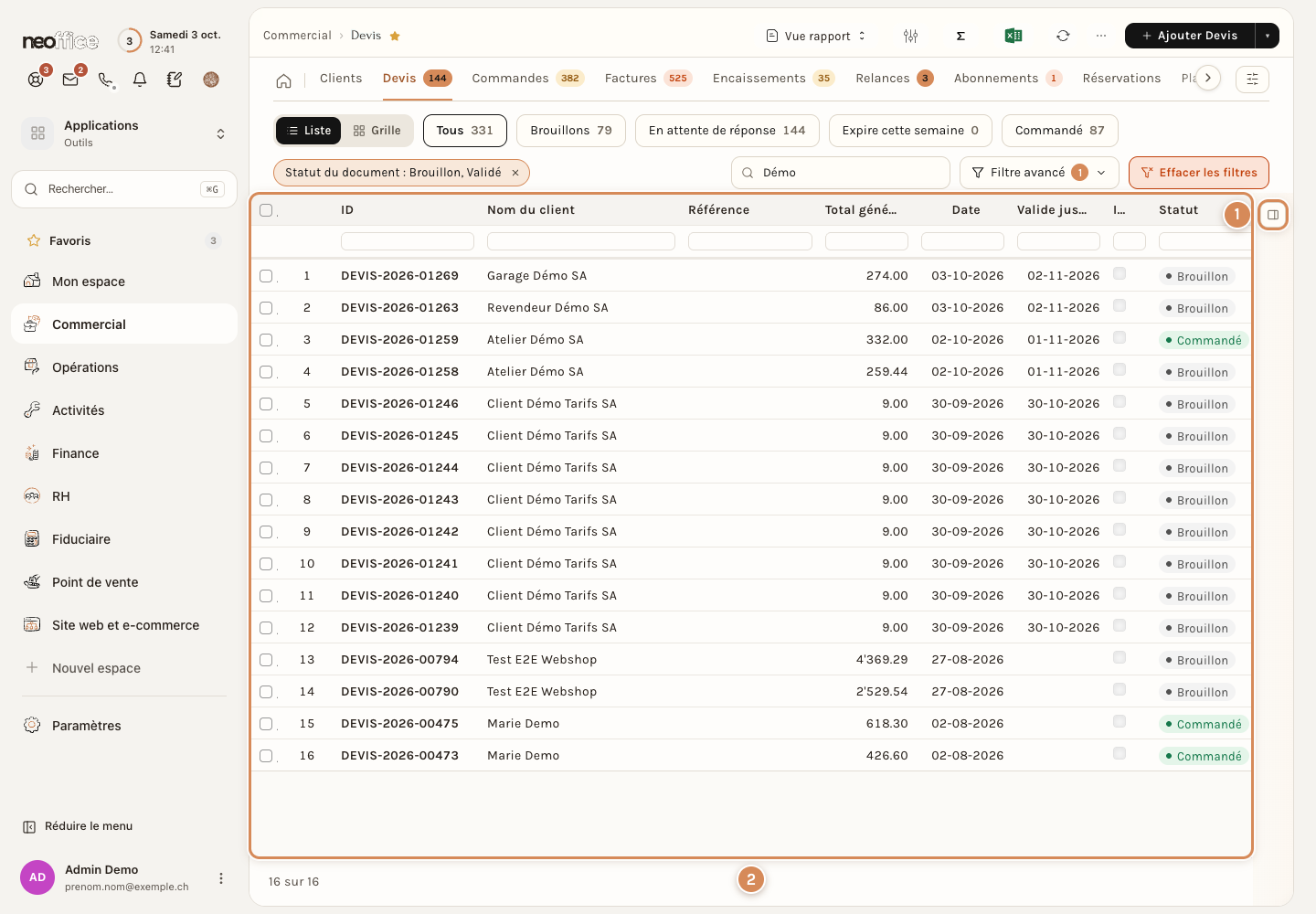
Task: Open the mail inbox icon
Action: 70,80
